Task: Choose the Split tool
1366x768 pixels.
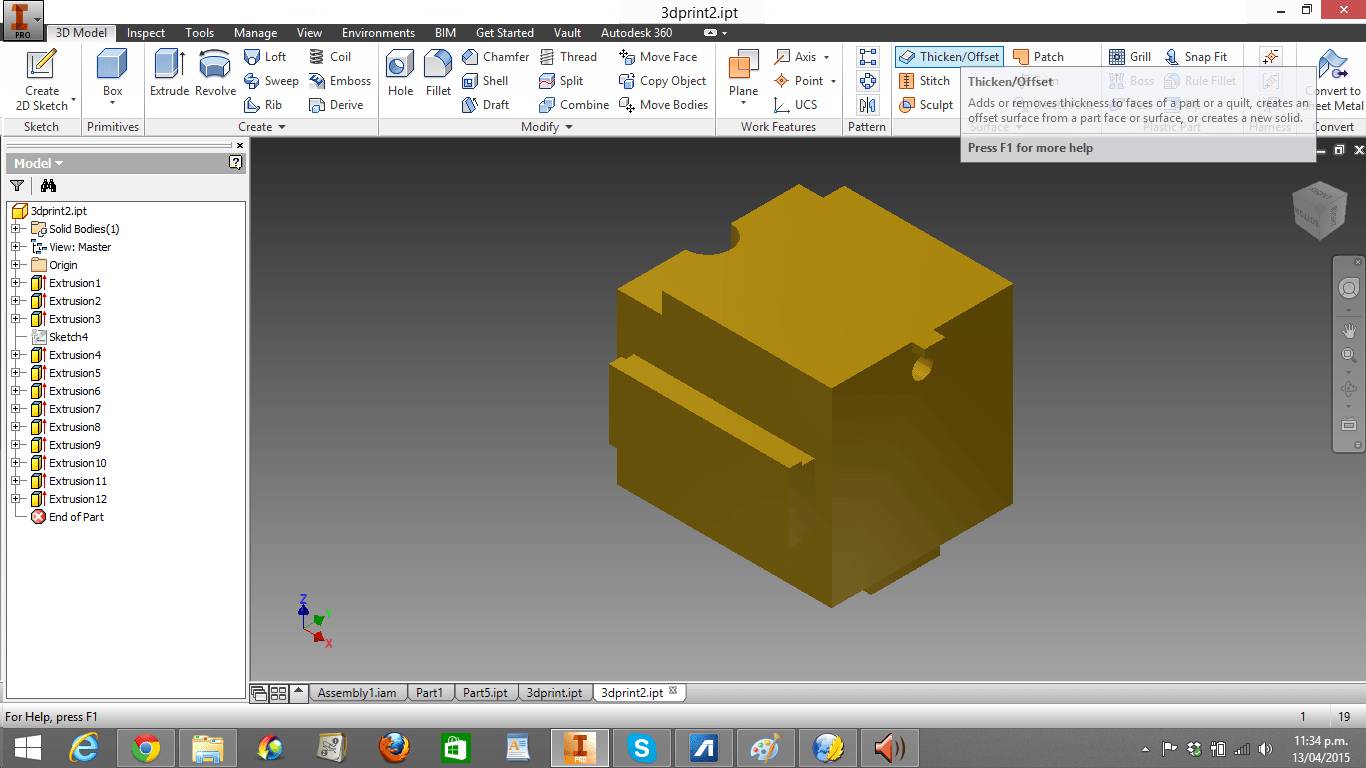Action: [562, 81]
